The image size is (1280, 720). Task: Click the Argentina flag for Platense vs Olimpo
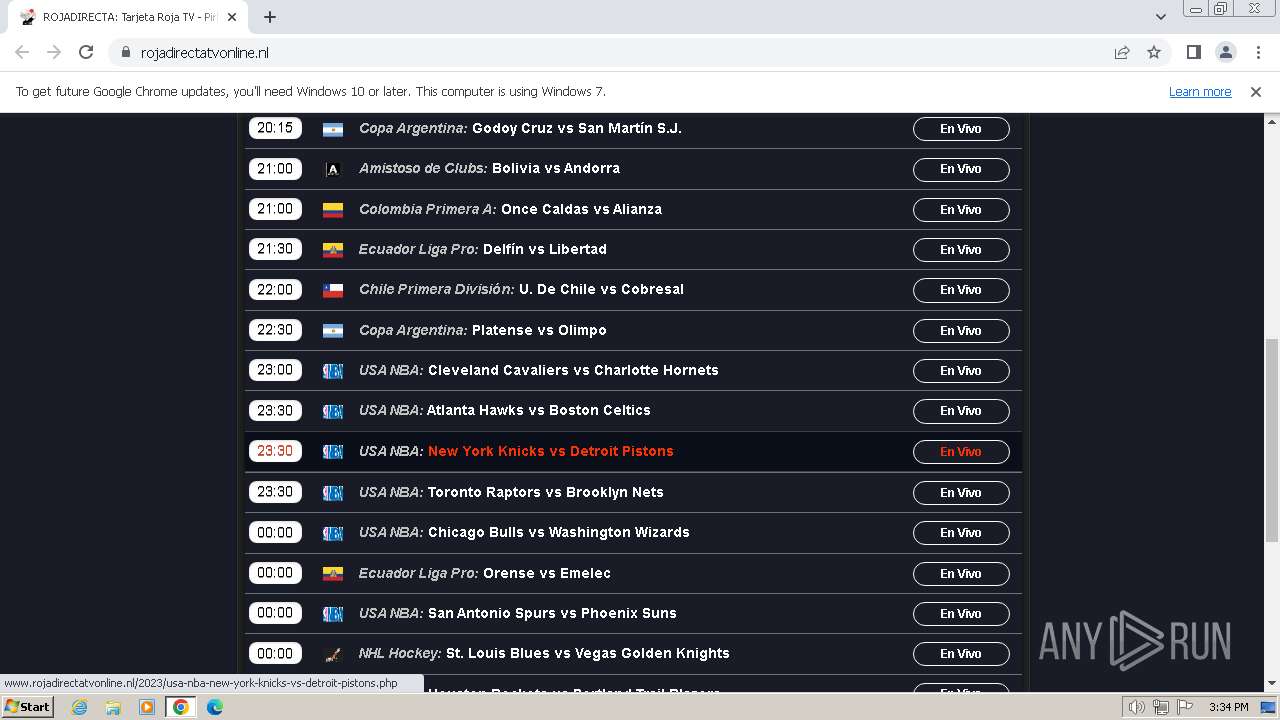tap(333, 331)
